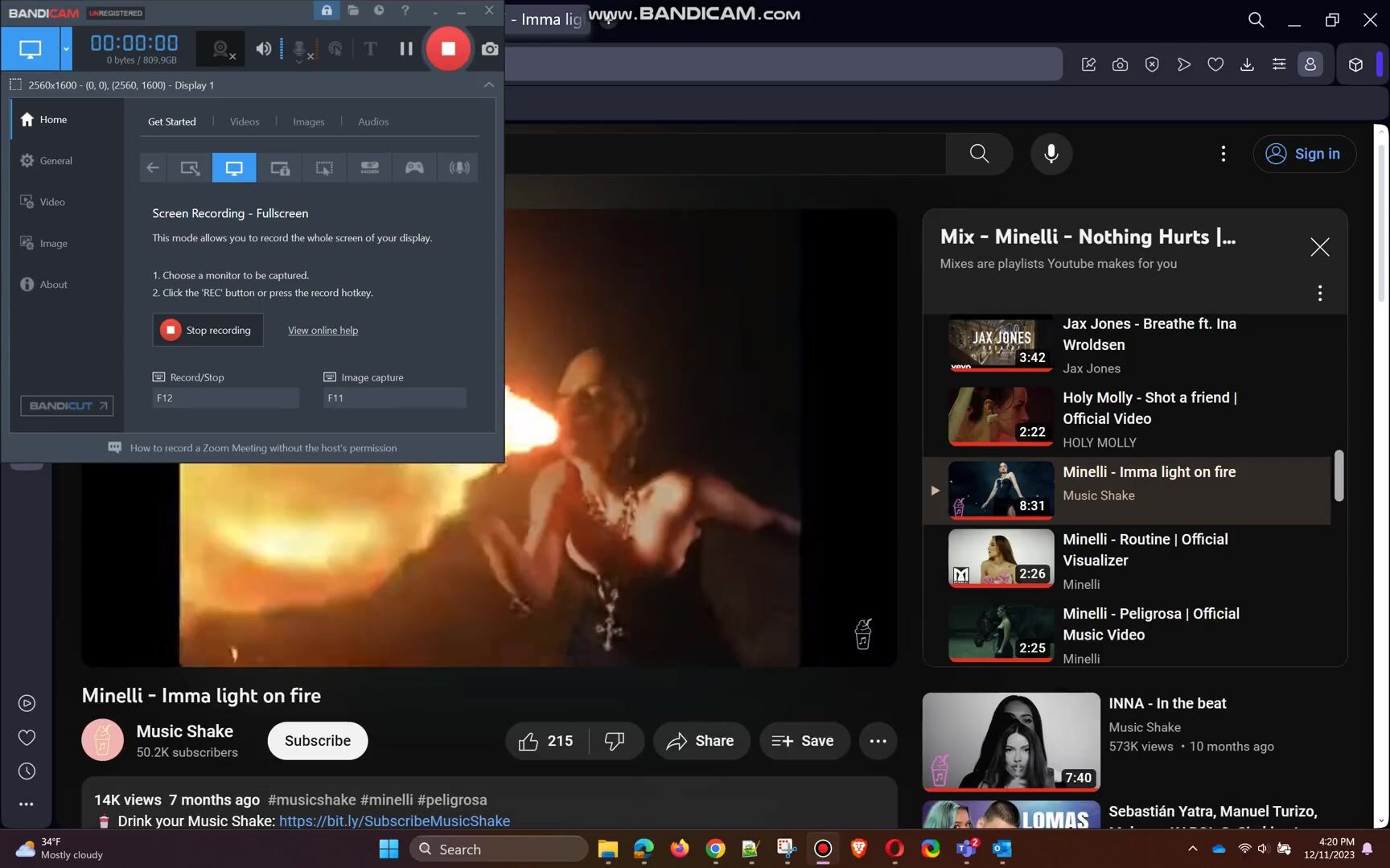
Task: Open the Mix playlist three-dot menu
Action: (1319, 293)
